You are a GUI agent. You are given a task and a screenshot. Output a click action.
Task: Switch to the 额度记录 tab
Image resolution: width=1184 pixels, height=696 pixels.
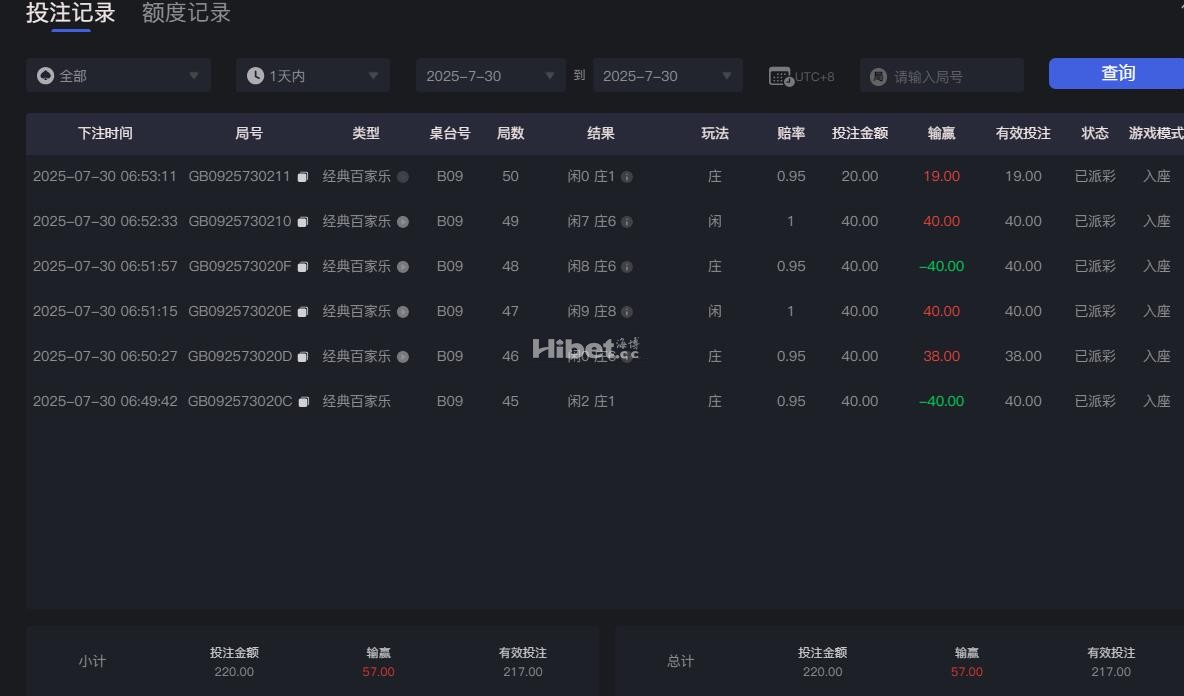(186, 14)
